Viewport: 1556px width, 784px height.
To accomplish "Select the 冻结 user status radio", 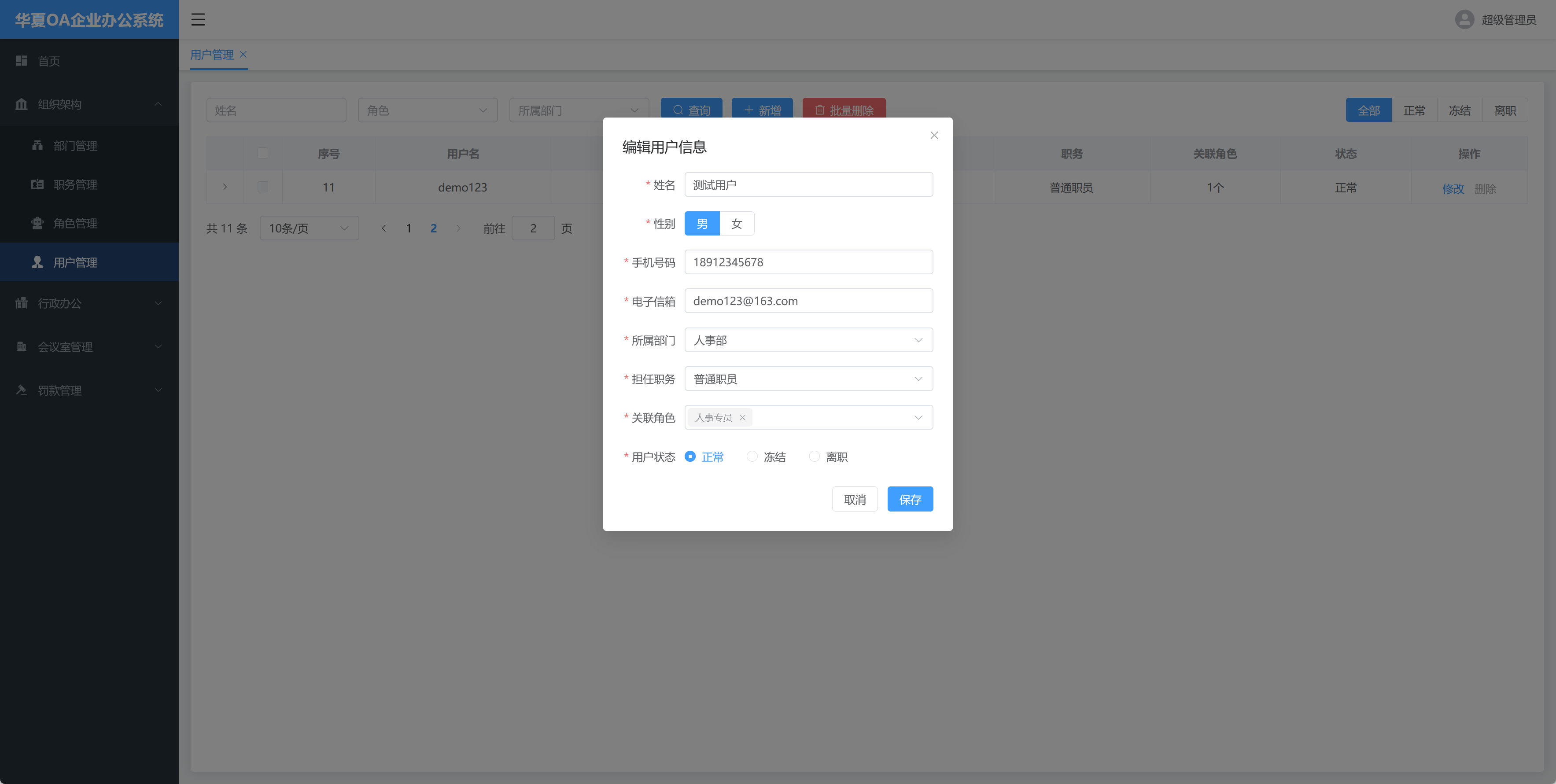I will click(752, 456).
